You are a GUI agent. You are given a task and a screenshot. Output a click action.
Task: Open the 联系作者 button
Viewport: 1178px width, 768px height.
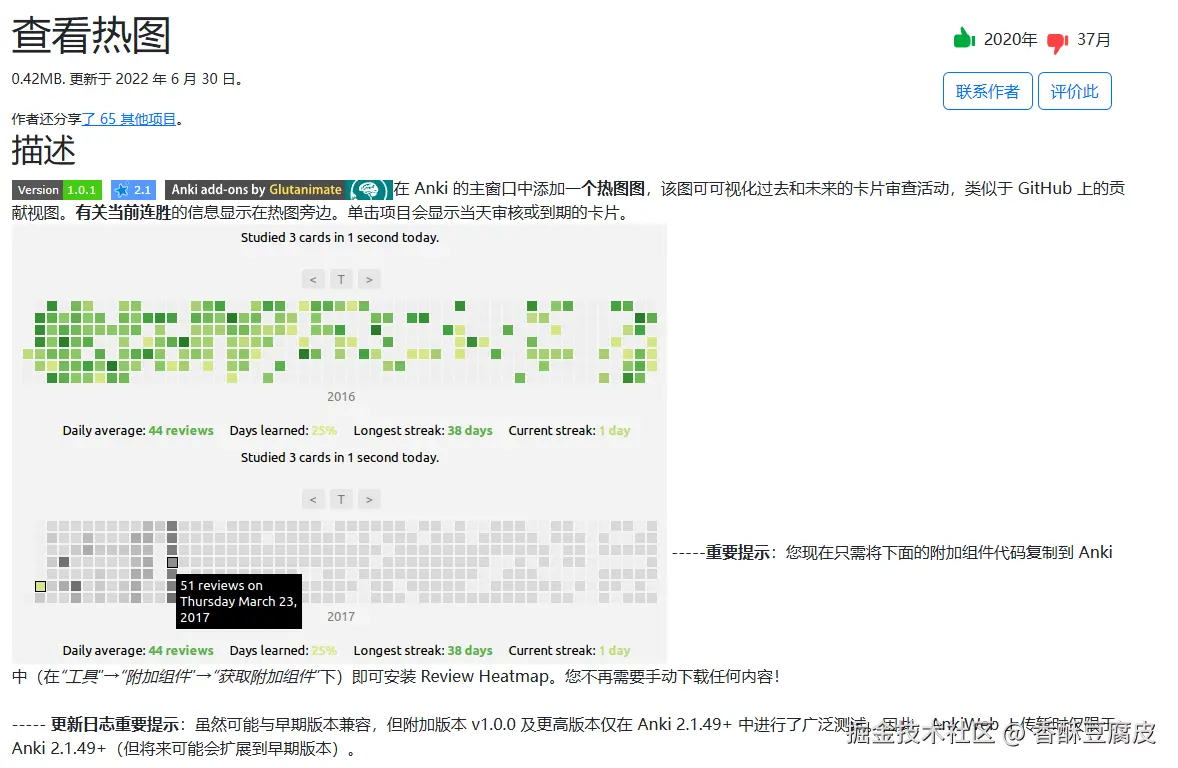(x=987, y=91)
